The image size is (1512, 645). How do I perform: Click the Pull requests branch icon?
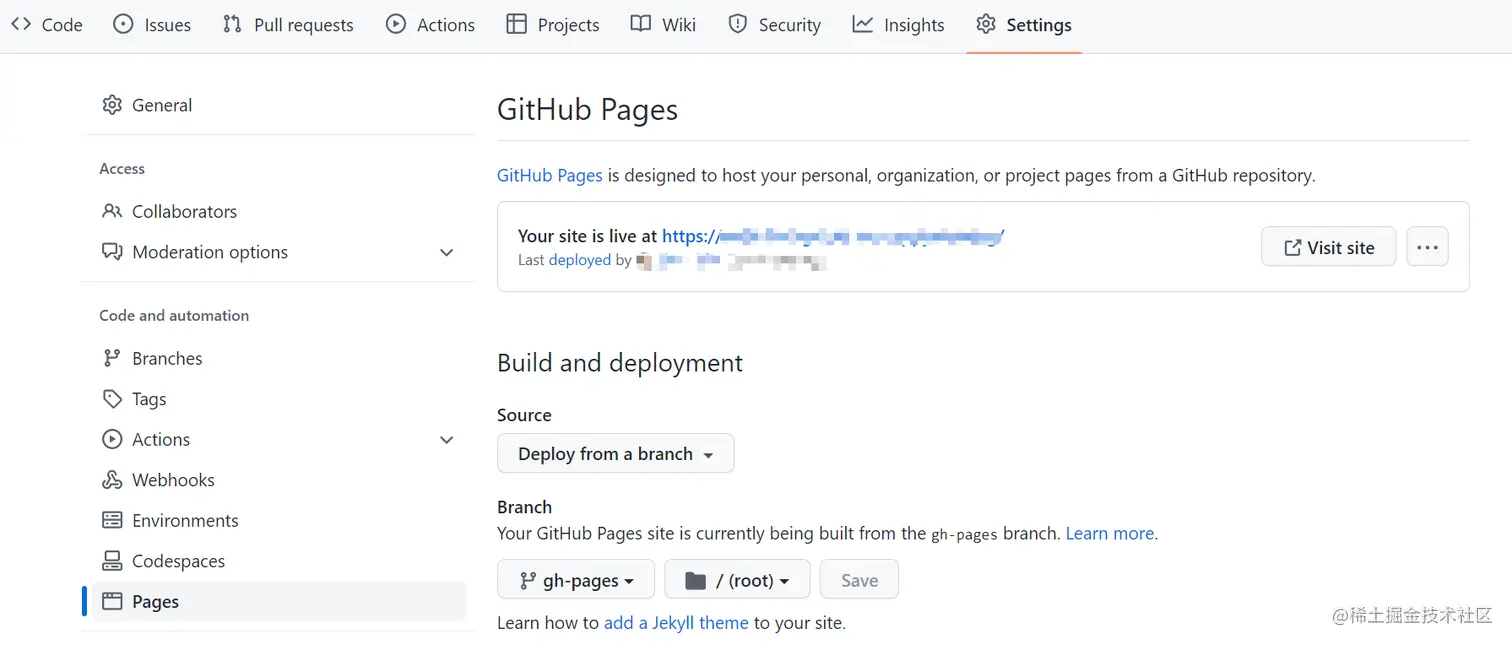click(232, 24)
